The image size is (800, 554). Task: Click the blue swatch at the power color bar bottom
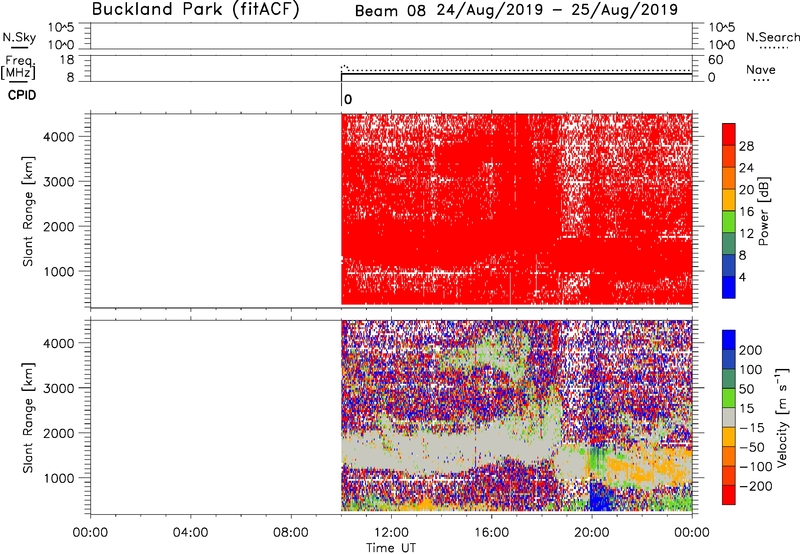coord(729,287)
